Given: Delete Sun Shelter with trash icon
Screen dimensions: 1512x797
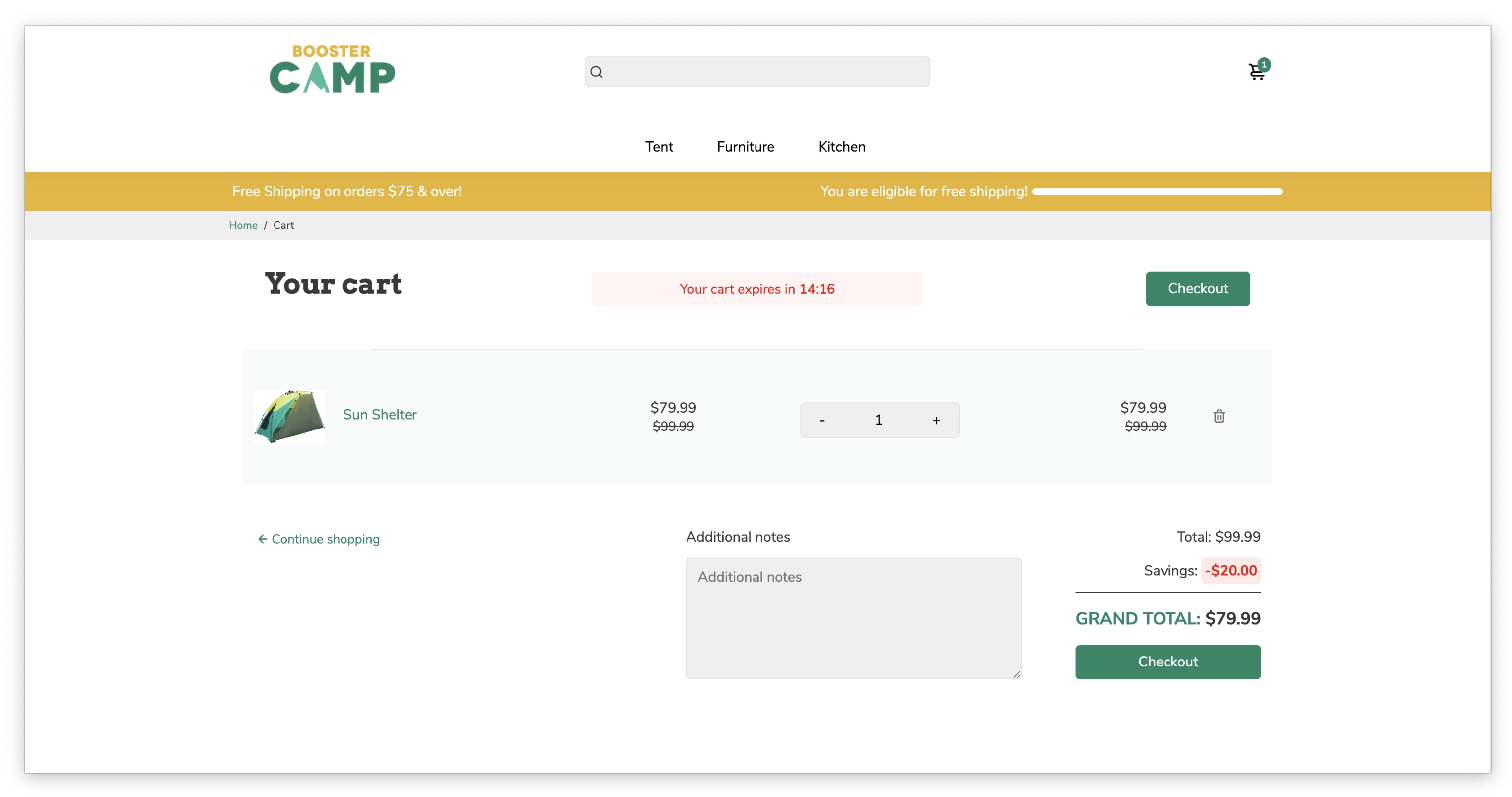Looking at the screenshot, I should coord(1219,416).
